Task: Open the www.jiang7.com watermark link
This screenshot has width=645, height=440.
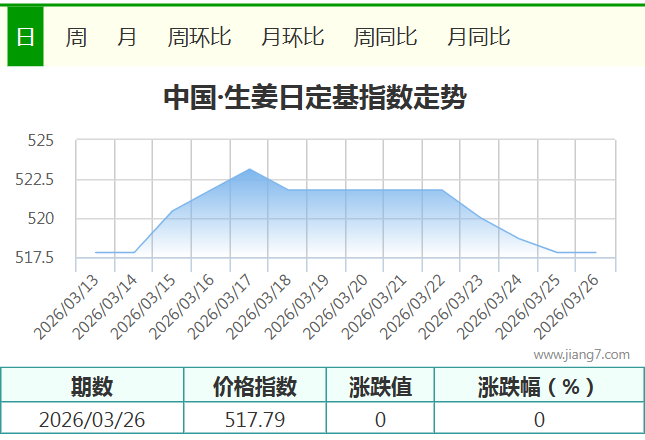Action: (581, 354)
